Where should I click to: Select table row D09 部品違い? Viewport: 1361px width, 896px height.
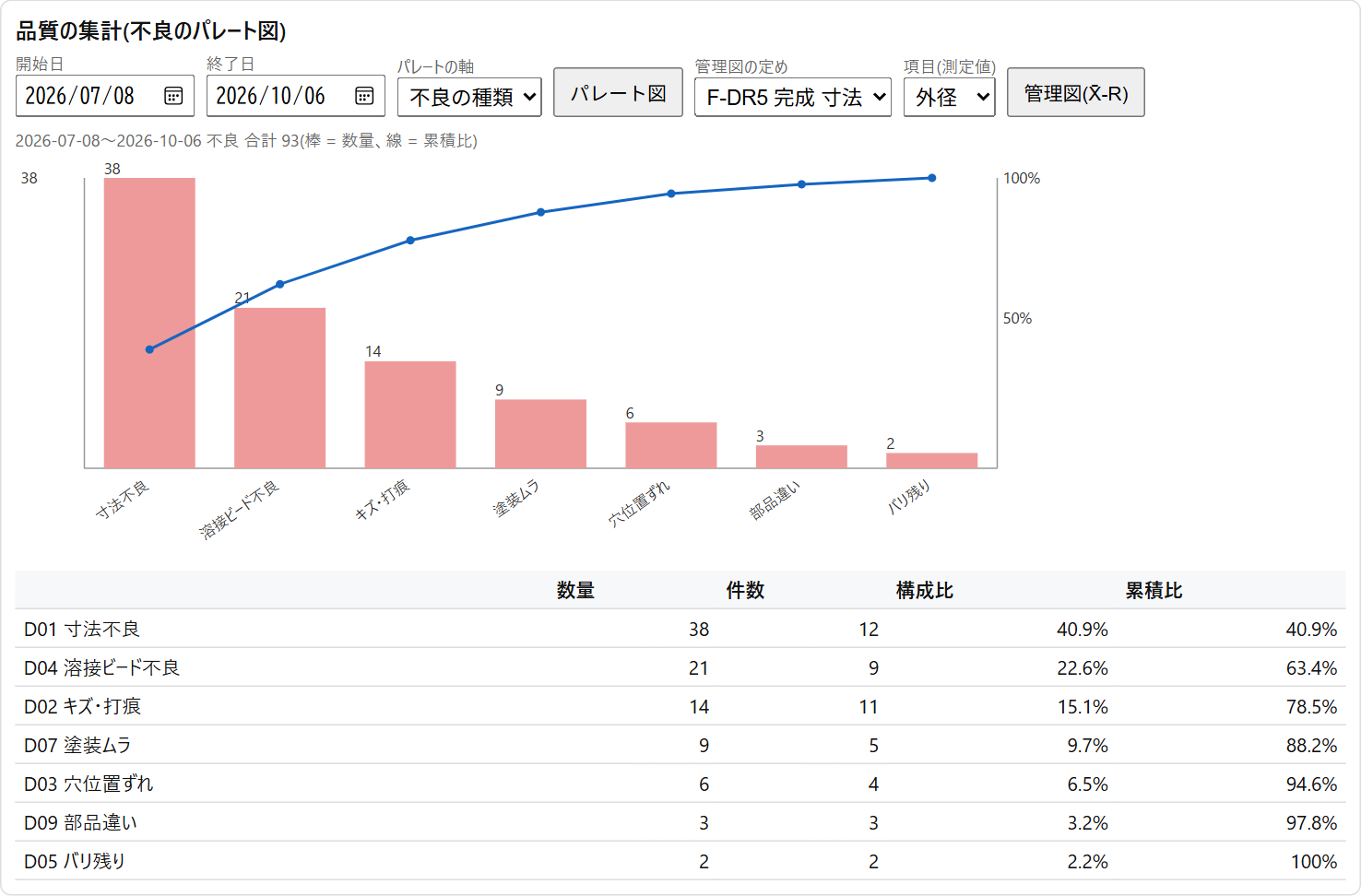pyautogui.click(x=680, y=822)
